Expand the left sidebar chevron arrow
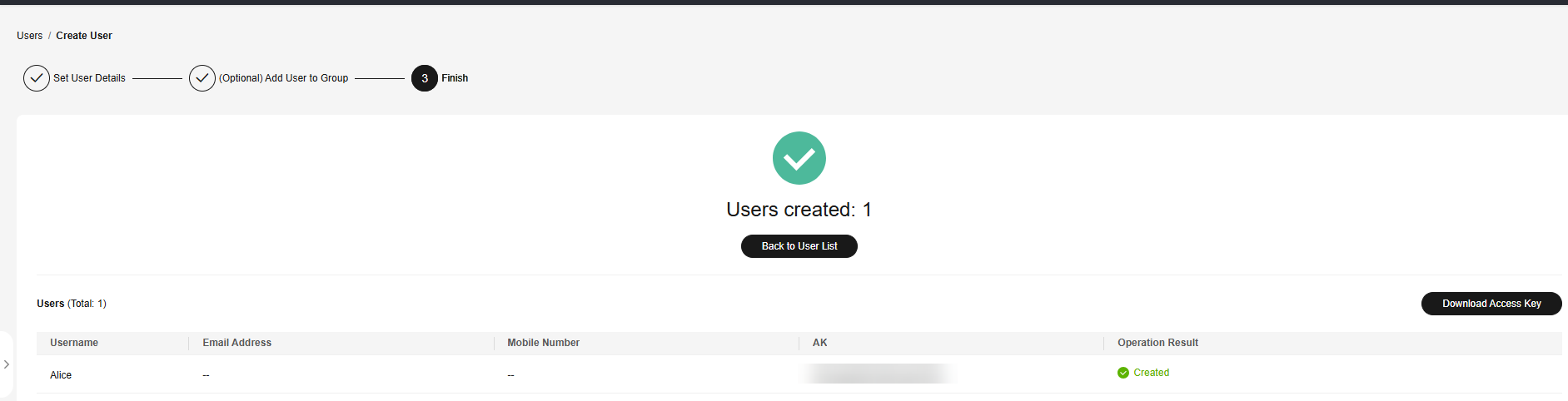The height and width of the screenshot is (401, 1568). coord(7,364)
